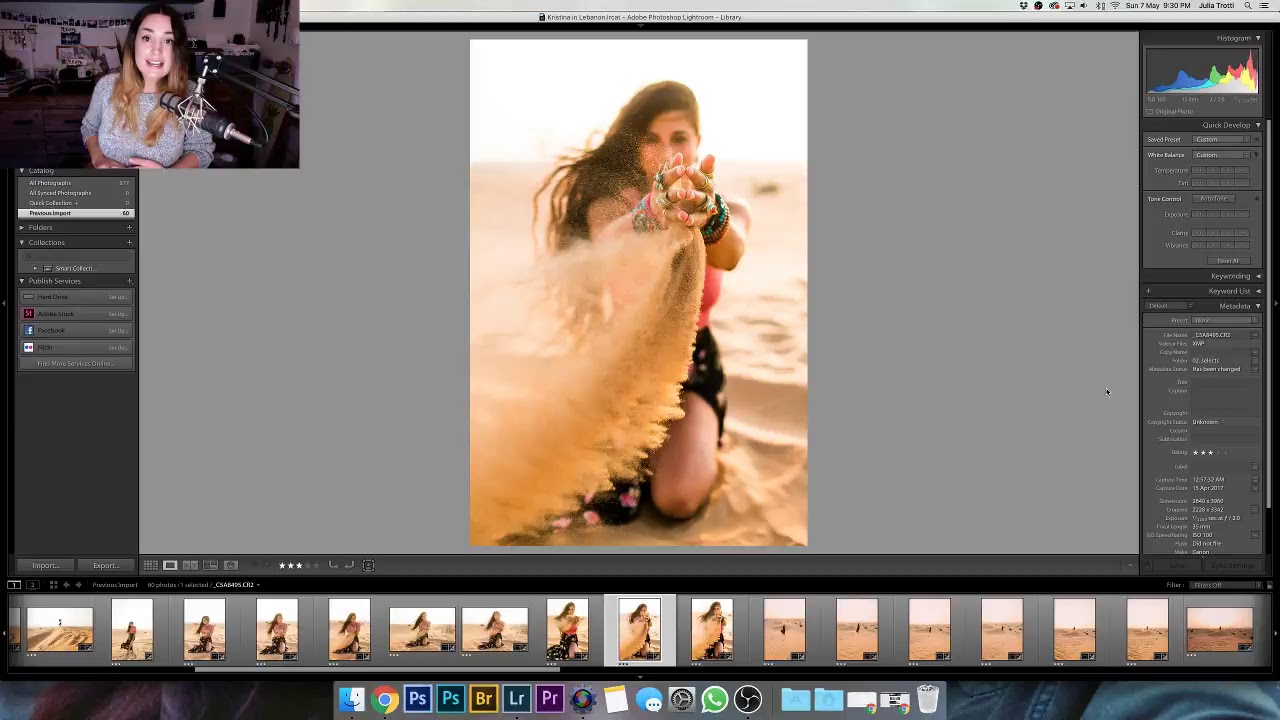Go back to previous source arrow
Screen dimensions: 1280x720
coord(66,584)
